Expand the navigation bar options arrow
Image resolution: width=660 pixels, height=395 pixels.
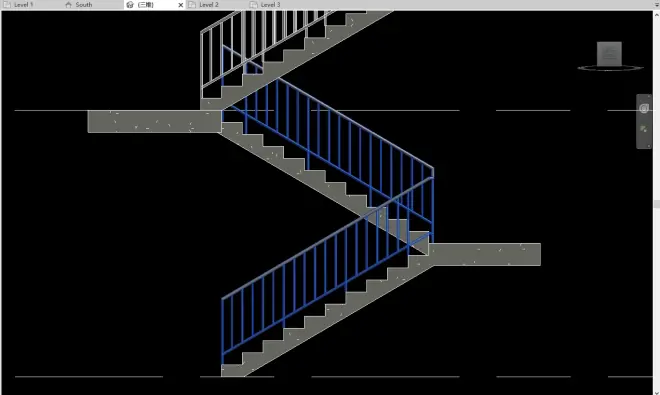[649, 146]
